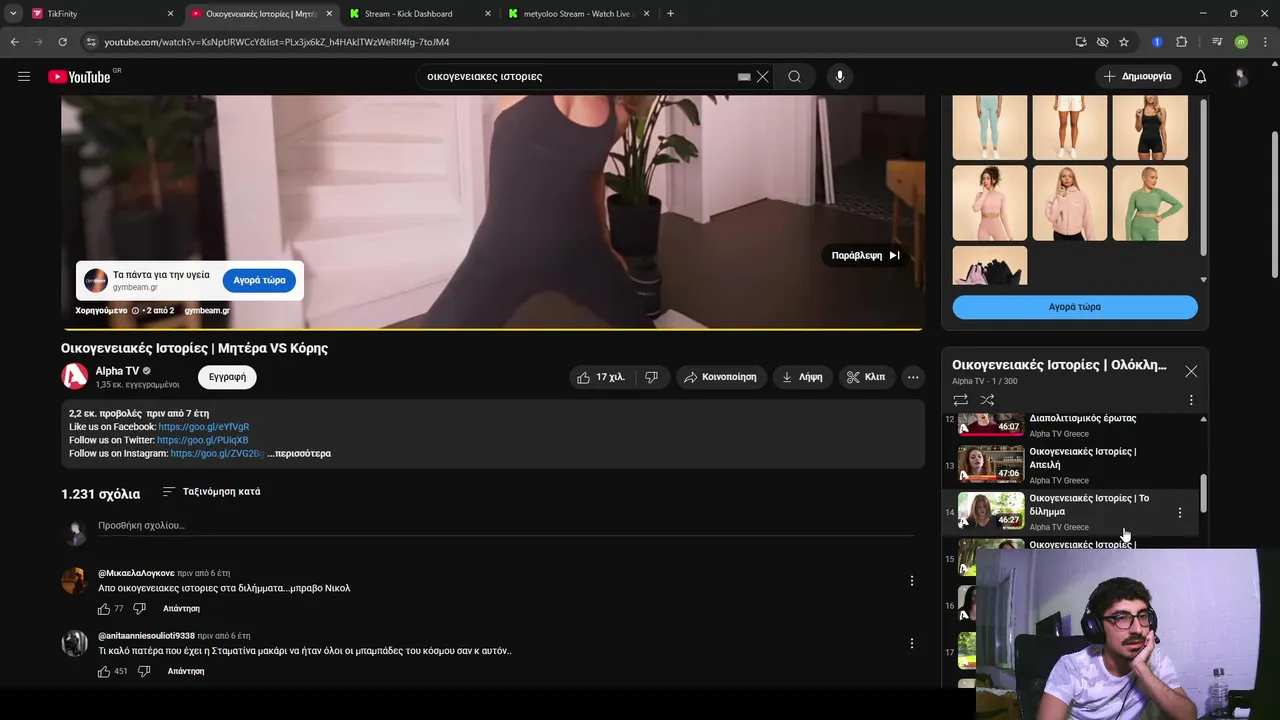Seek using the yellow ad progress bar
Image resolution: width=1280 pixels, height=720 pixels.
tap(493, 329)
